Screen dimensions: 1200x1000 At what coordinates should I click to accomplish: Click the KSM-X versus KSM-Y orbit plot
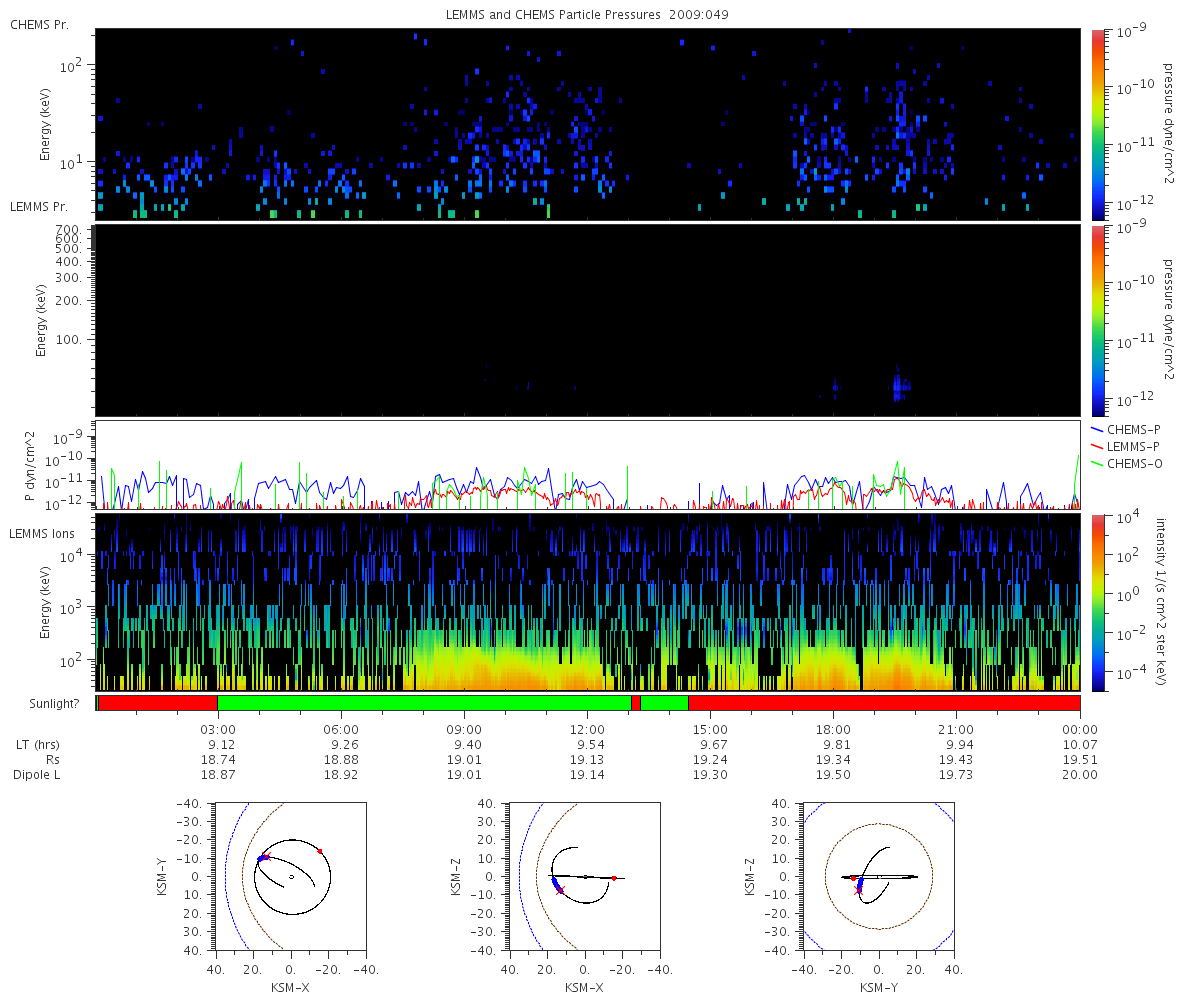290,877
